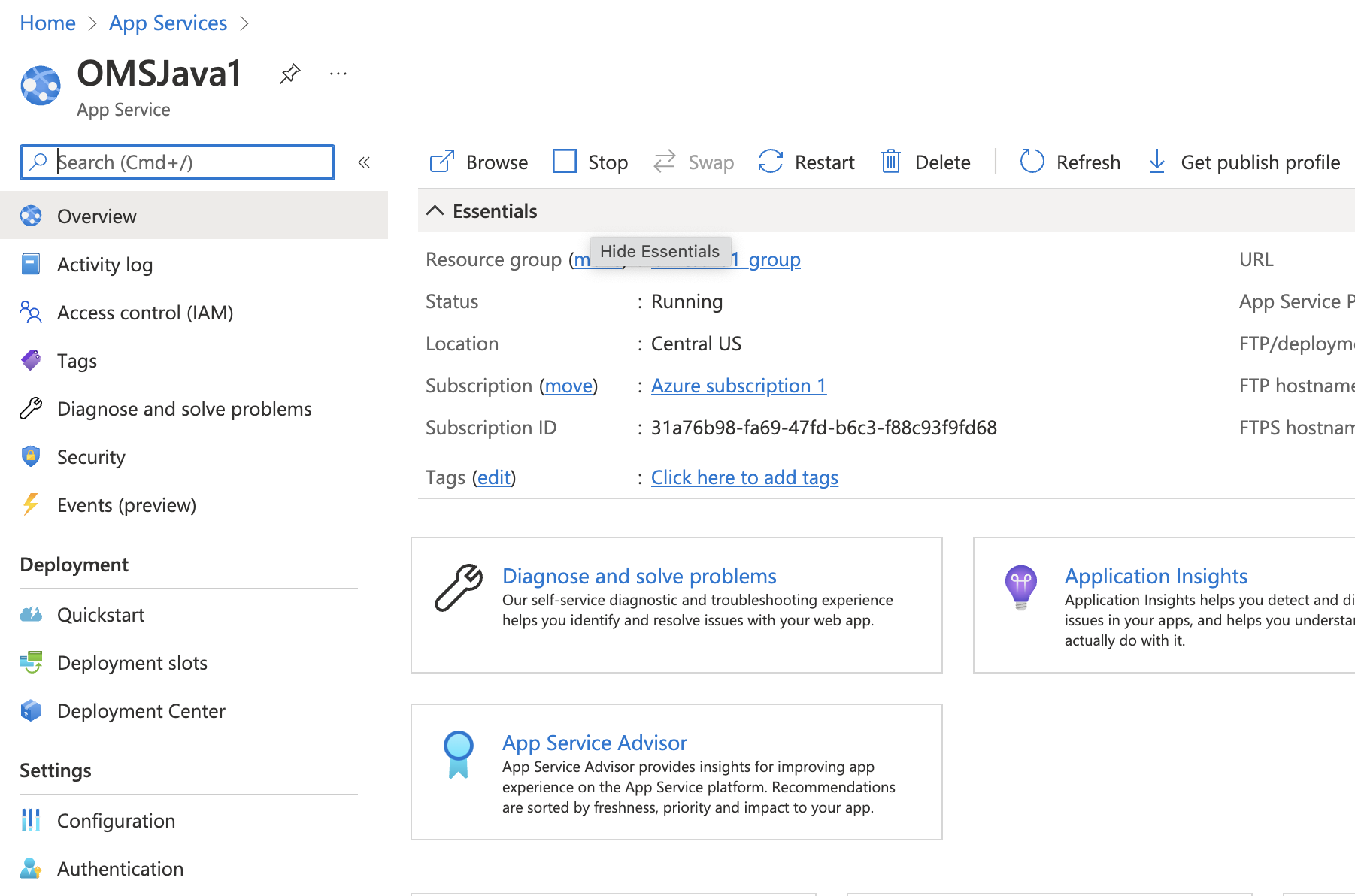1355x896 pixels.
Task: Open Application Insights card title
Action: pyautogui.click(x=1156, y=576)
